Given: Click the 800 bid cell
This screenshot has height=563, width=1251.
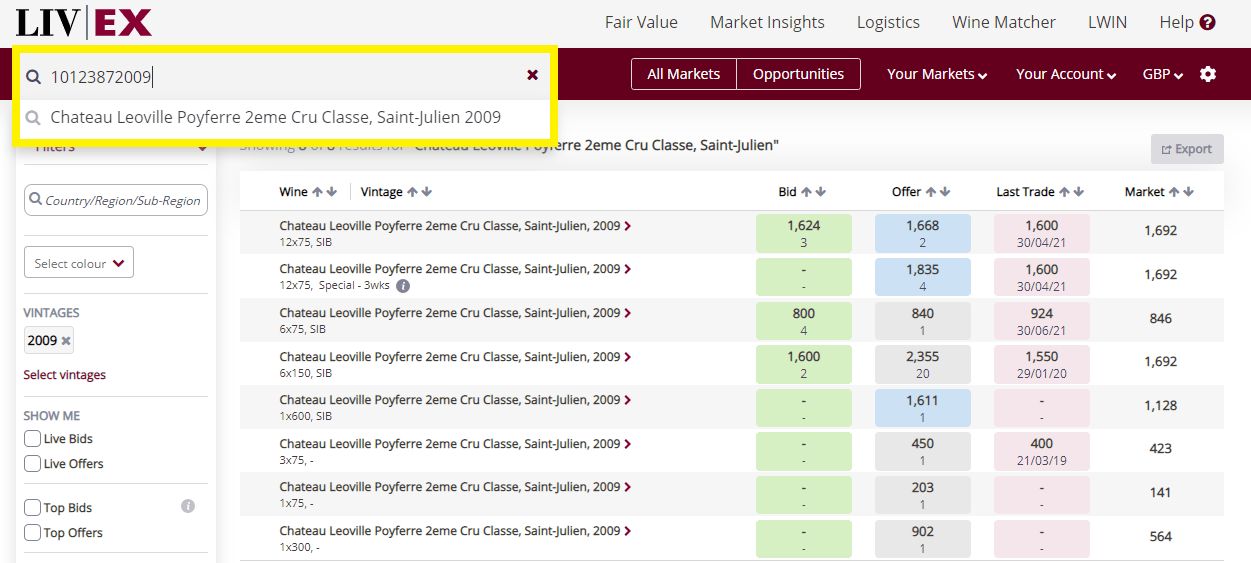Looking at the screenshot, I should pos(804,320).
